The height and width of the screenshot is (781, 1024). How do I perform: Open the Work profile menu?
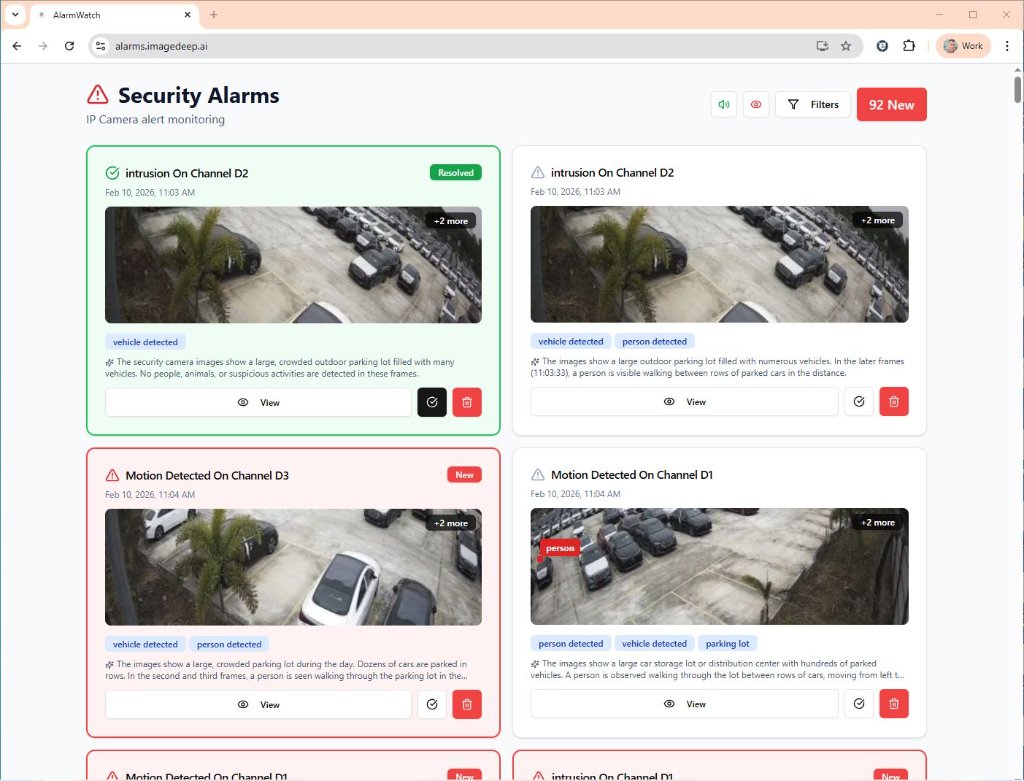pyautogui.click(x=963, y=46)
